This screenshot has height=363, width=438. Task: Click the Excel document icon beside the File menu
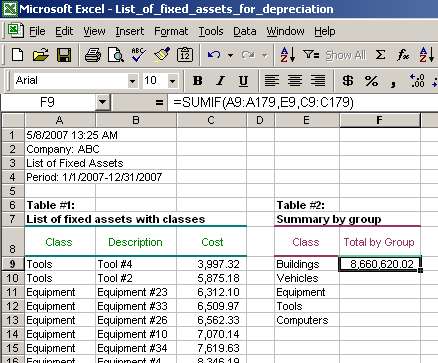[x=15, y=31]
